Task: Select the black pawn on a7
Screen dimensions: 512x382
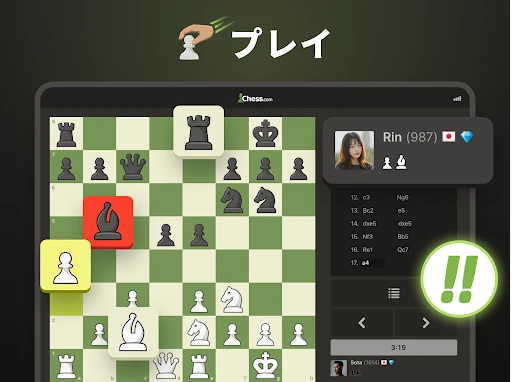Action: [x=66, y=169]
